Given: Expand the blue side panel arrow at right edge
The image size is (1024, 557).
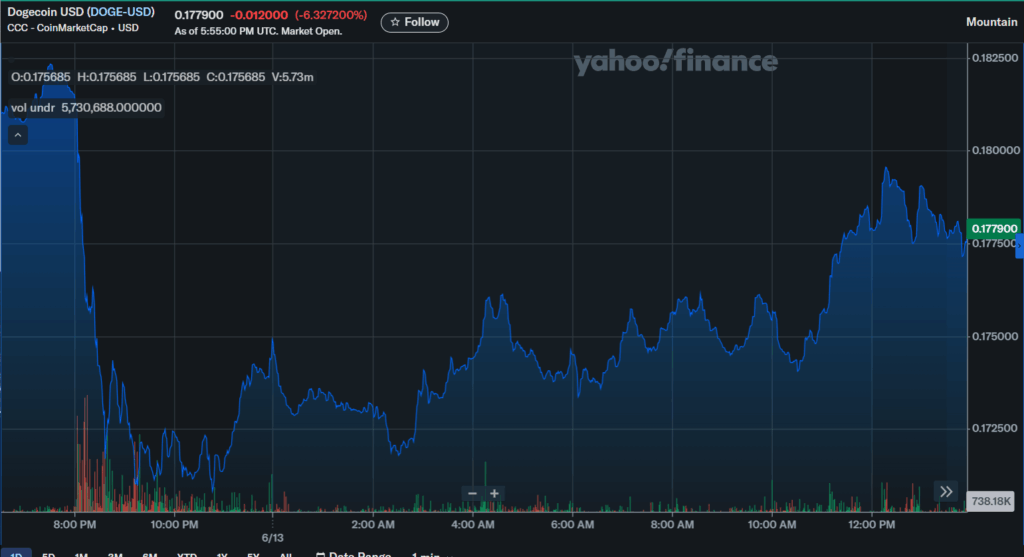Looking at the screenshot, I should tap(1019, 246).
